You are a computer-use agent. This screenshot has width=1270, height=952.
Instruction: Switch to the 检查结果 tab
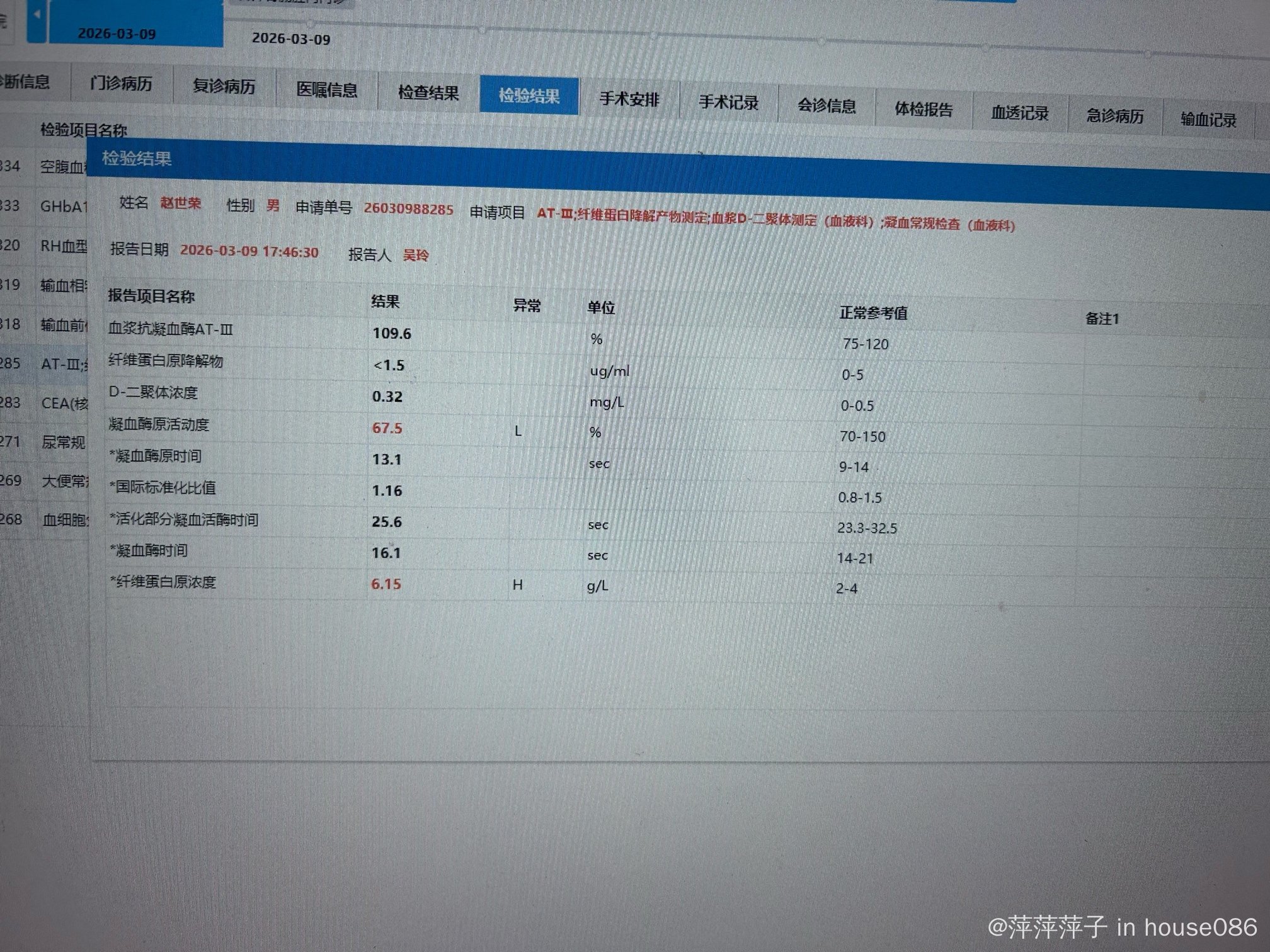[x=428, y=93]
